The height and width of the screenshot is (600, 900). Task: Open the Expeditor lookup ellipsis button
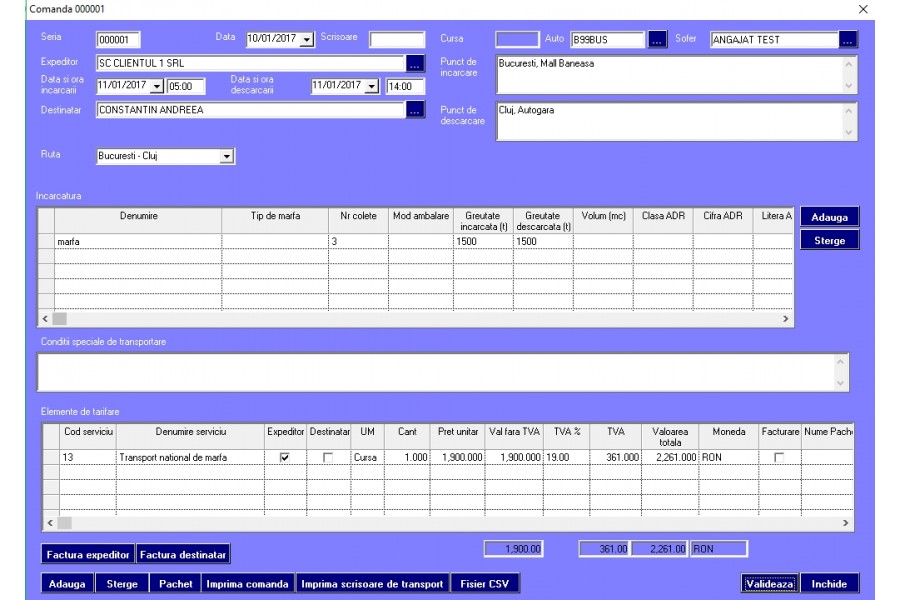click(415, 63)
